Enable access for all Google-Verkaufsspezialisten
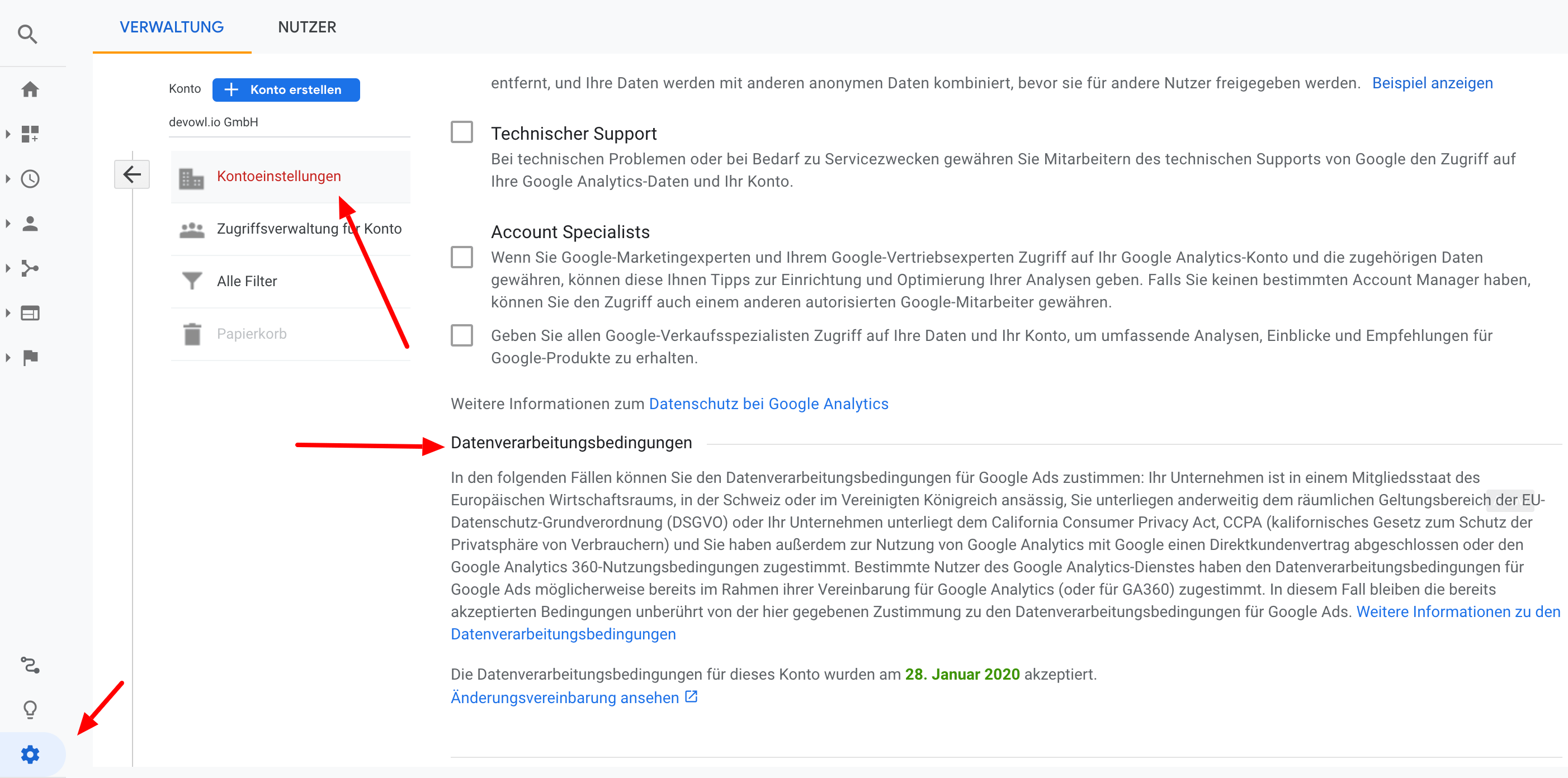 click(462, 335)
